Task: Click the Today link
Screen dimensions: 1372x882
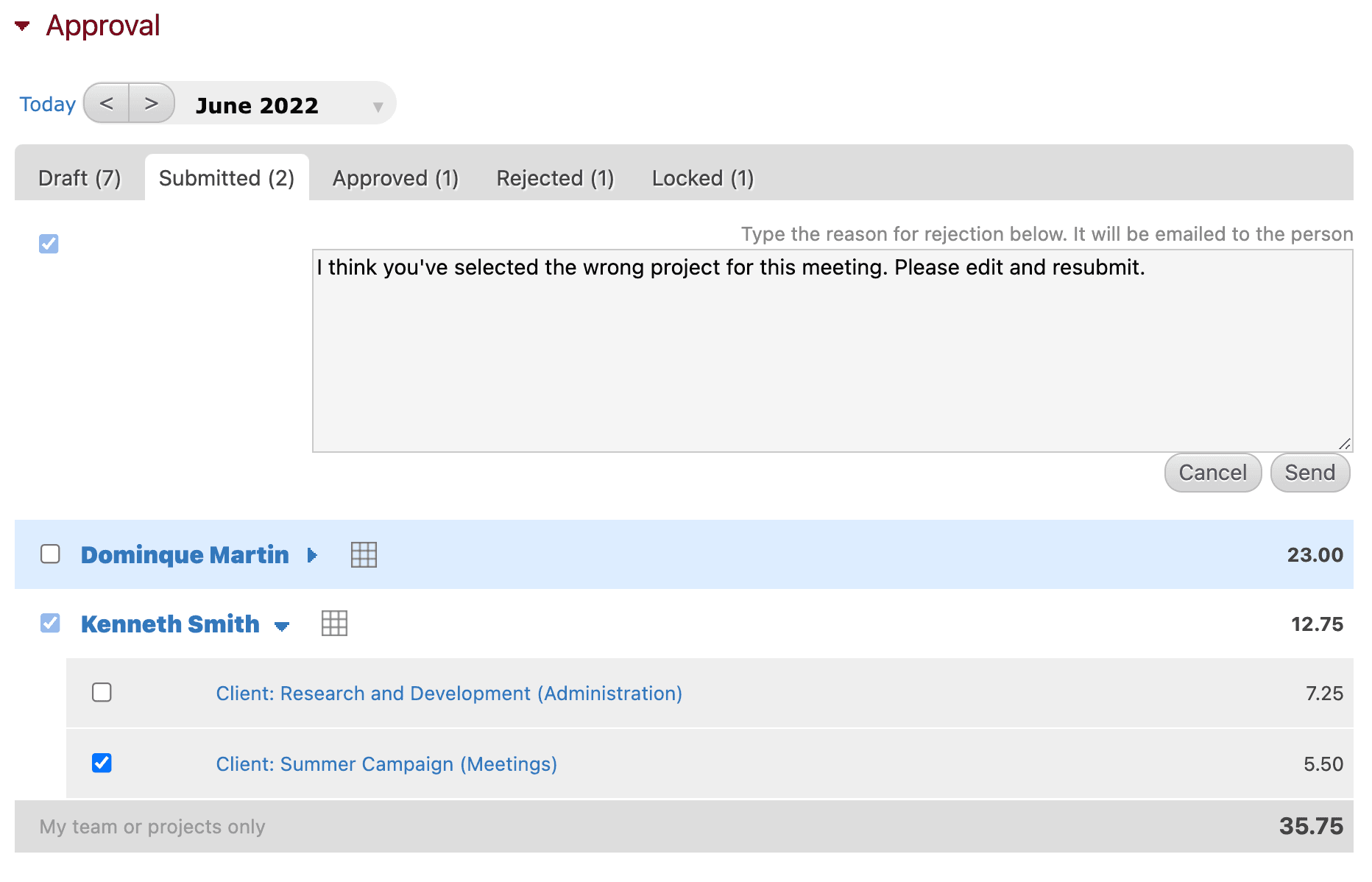Action: (x=46, y=103)
